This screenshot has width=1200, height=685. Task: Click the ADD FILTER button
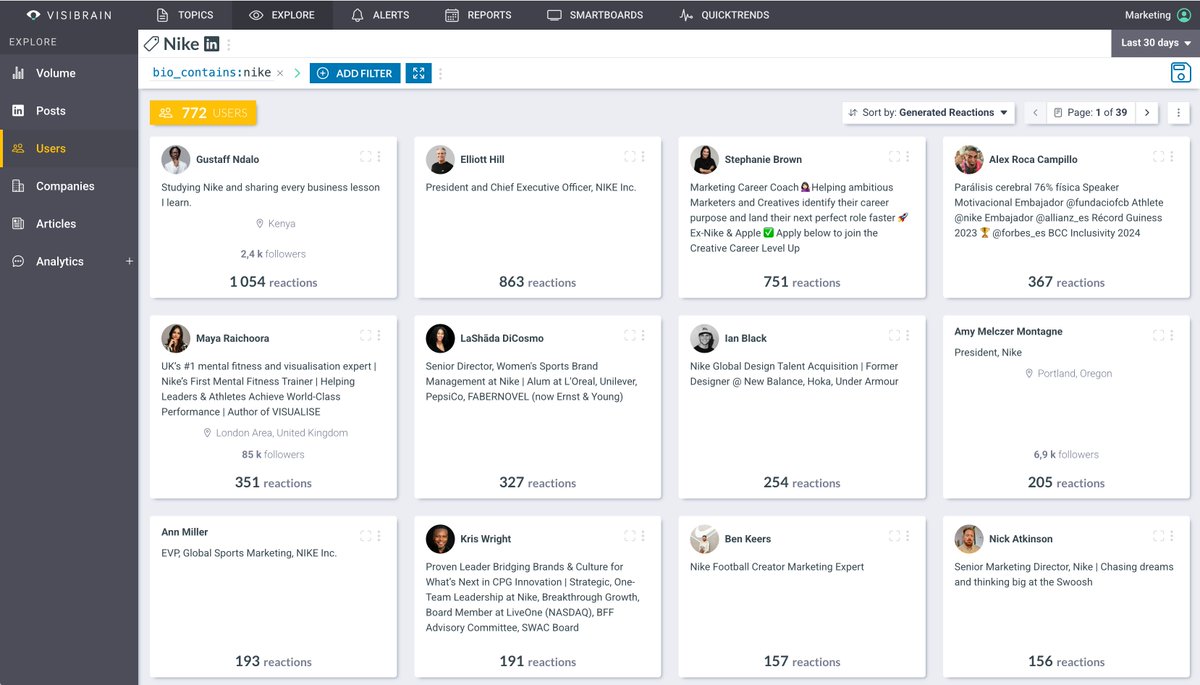click(355, 73)
